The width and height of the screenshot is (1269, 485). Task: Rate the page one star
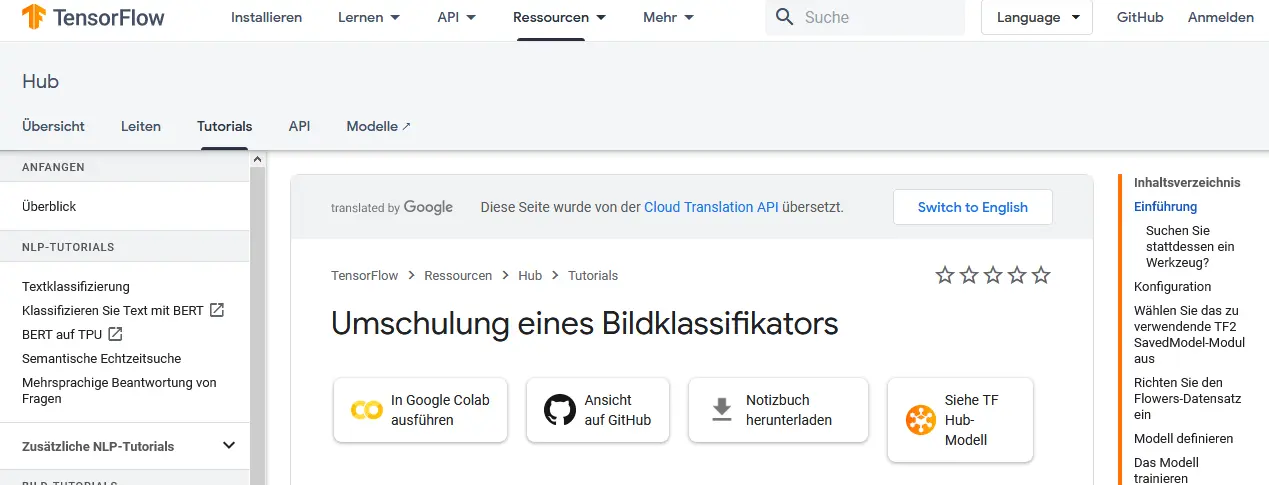click(945, 275)
